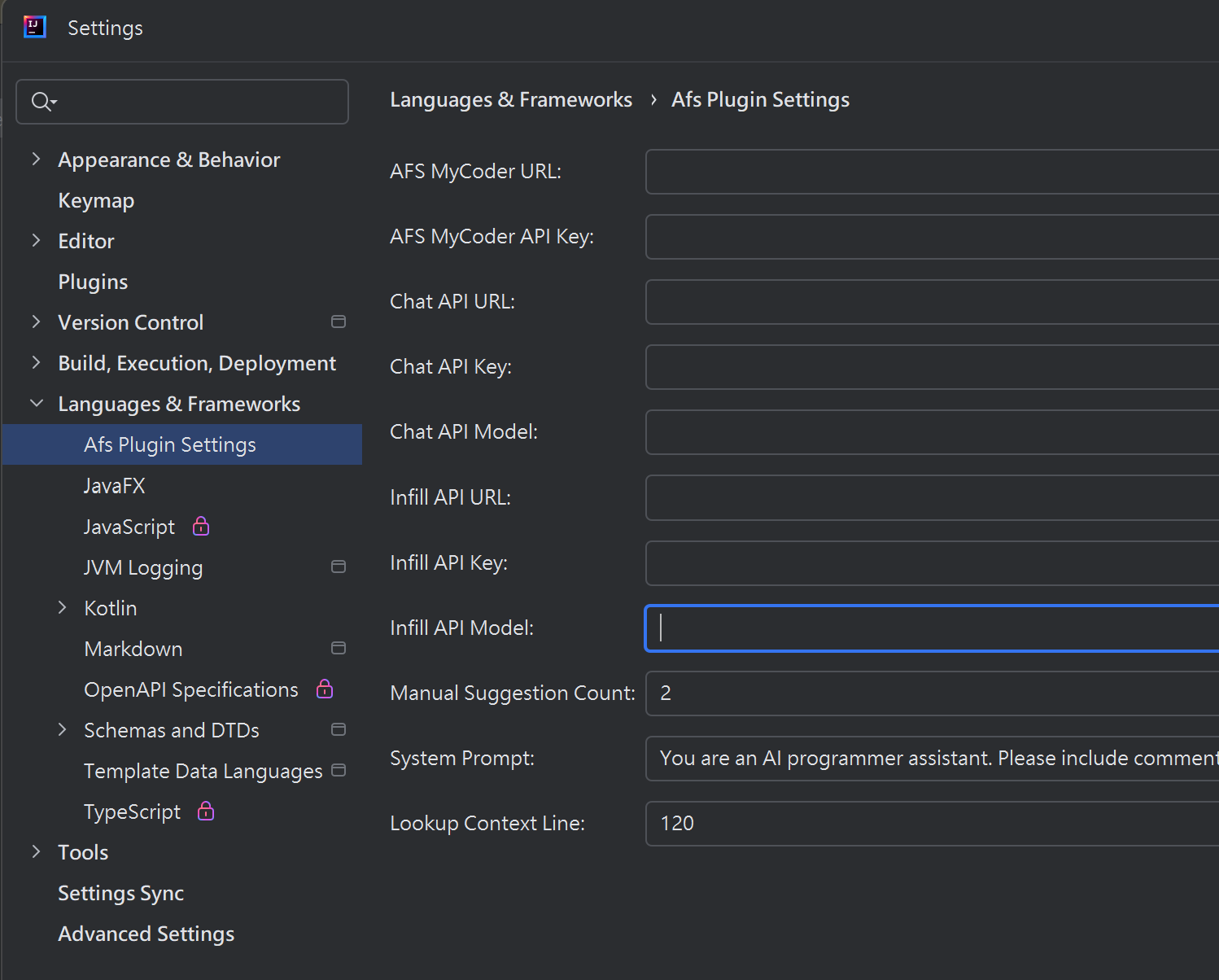Click the "Lookup Context Line:" label
The image size is (1219, 980).
coord(487,824)
